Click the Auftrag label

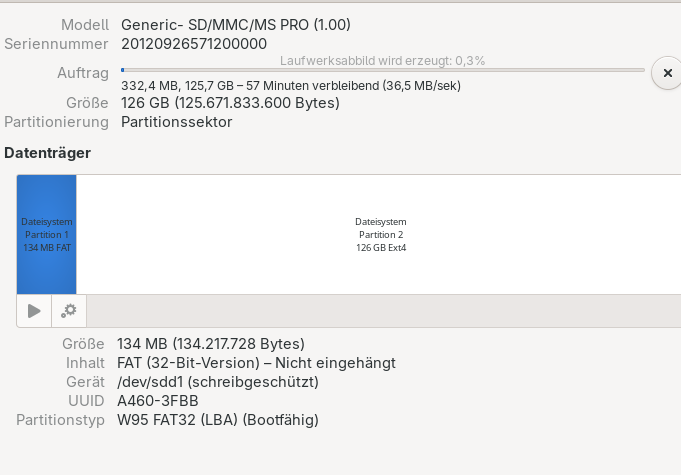point(82,74)
